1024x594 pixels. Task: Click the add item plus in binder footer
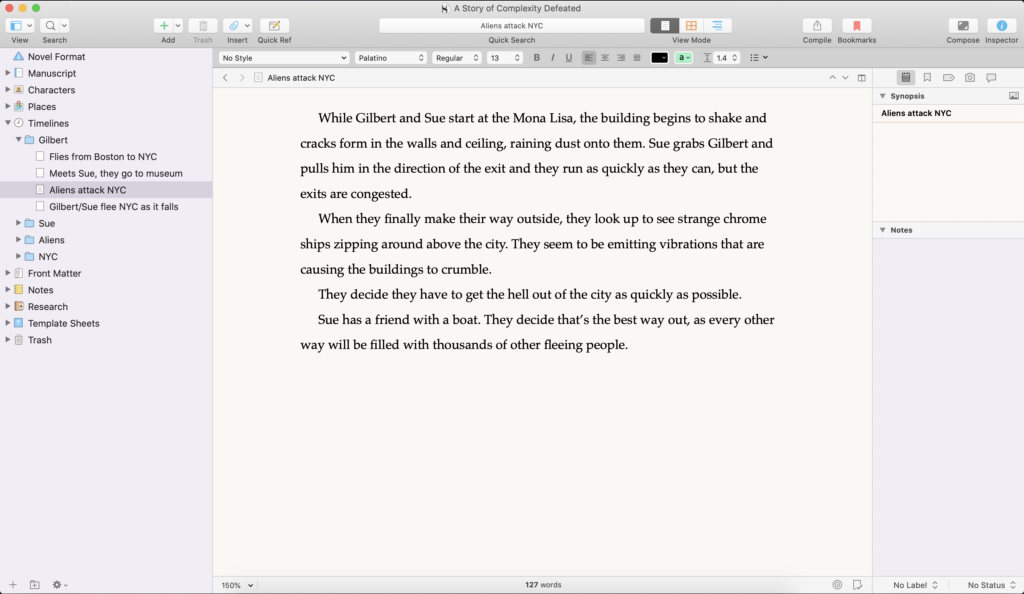pyautogui.click(x=12, y=585)
